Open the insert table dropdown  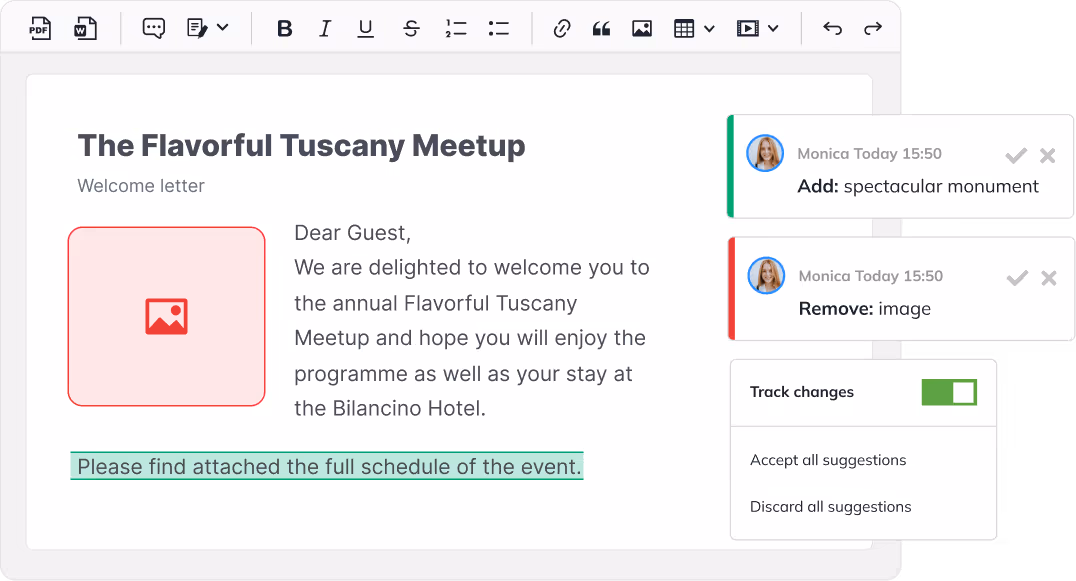click(x=709, y=28)
